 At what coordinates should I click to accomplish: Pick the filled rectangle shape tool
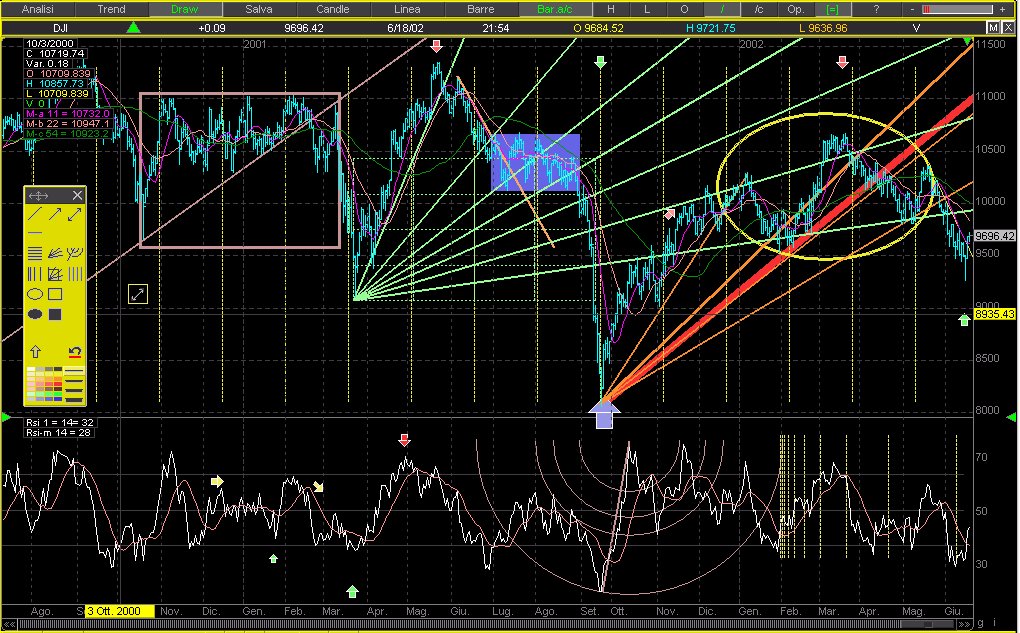pyautogui.click(x=55, y=314)
